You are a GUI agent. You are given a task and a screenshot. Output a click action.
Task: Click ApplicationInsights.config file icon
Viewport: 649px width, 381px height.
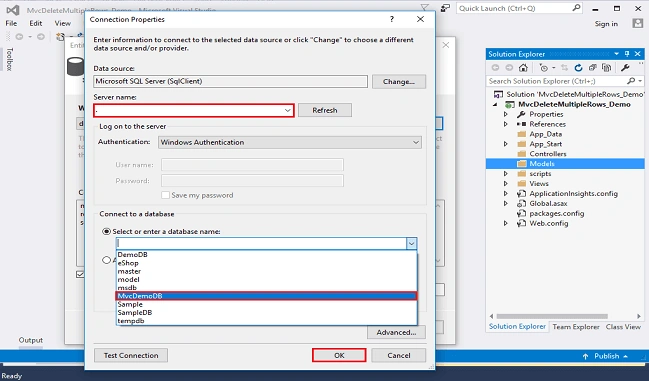(522, 194)
